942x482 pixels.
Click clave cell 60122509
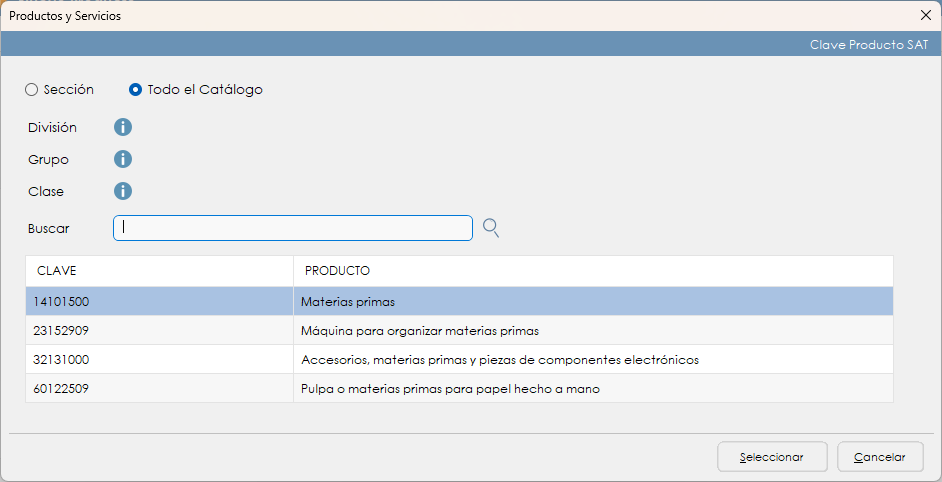[x=62, y=389]
